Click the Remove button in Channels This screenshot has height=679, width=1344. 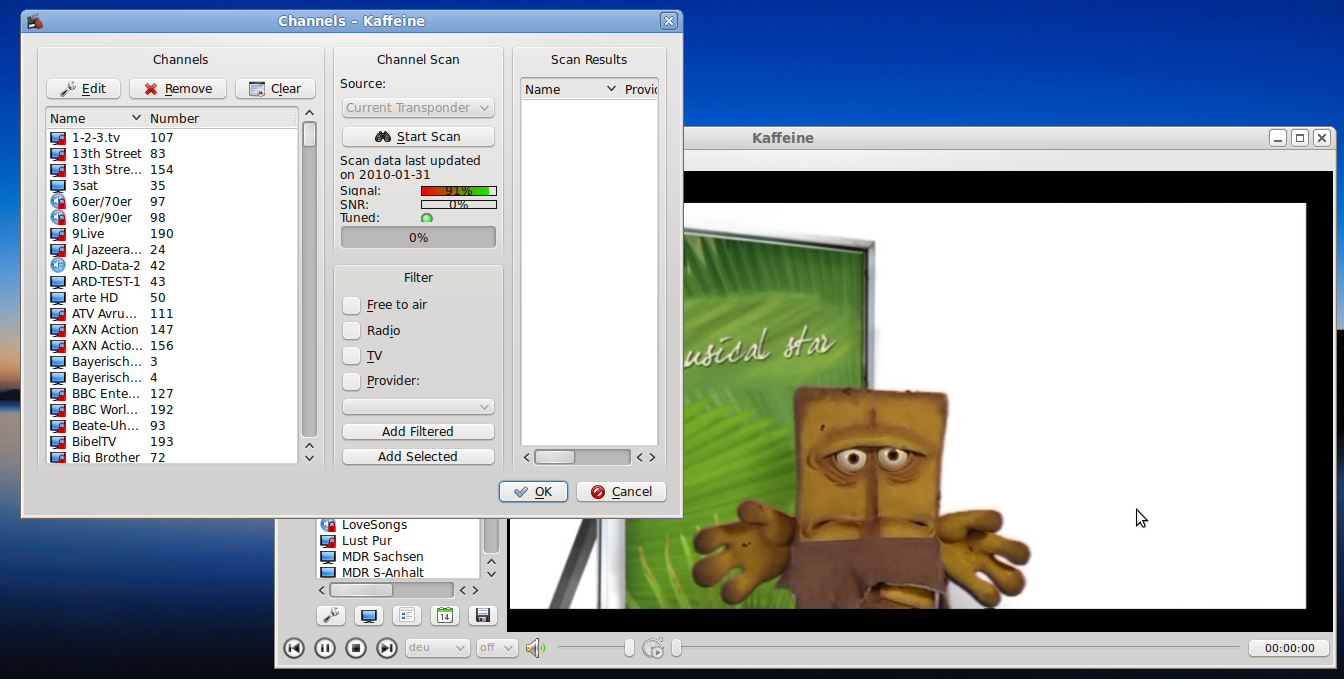(x=178, y=89)
